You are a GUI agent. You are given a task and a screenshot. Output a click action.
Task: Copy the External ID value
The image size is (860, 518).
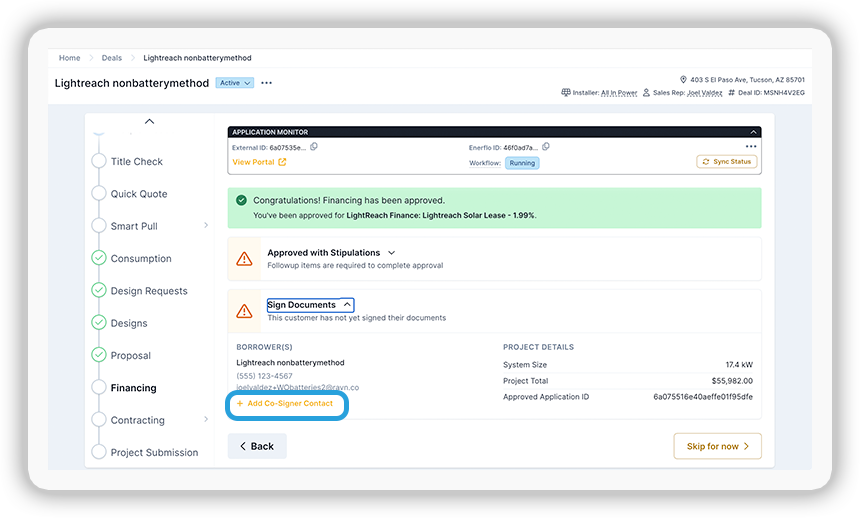314,147
